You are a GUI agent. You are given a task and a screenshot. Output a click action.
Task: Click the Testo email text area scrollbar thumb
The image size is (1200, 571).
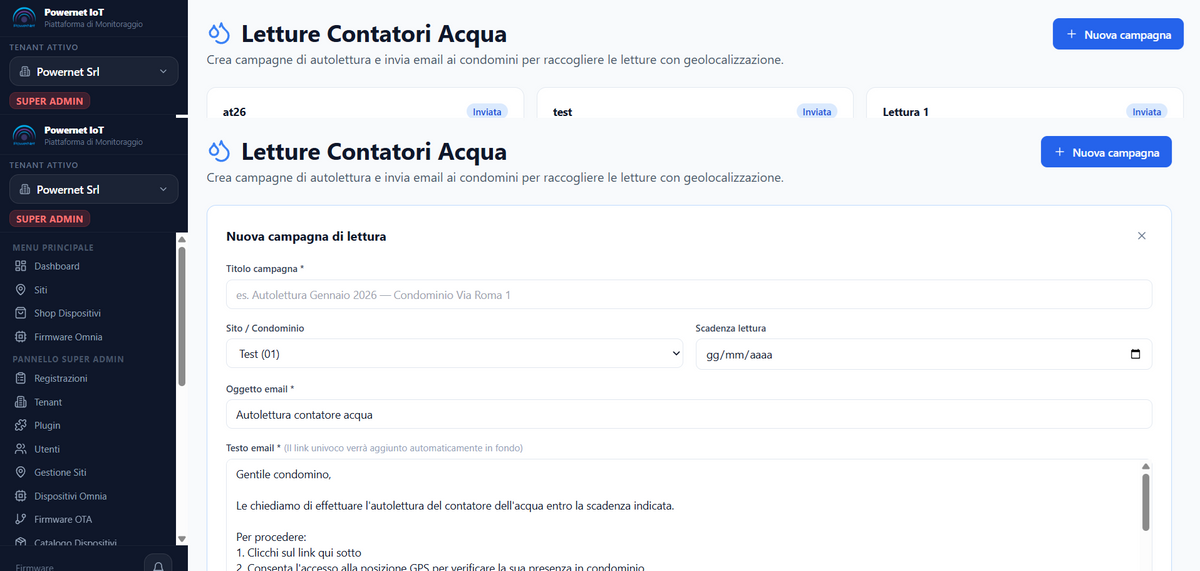tap(1145, 502)
